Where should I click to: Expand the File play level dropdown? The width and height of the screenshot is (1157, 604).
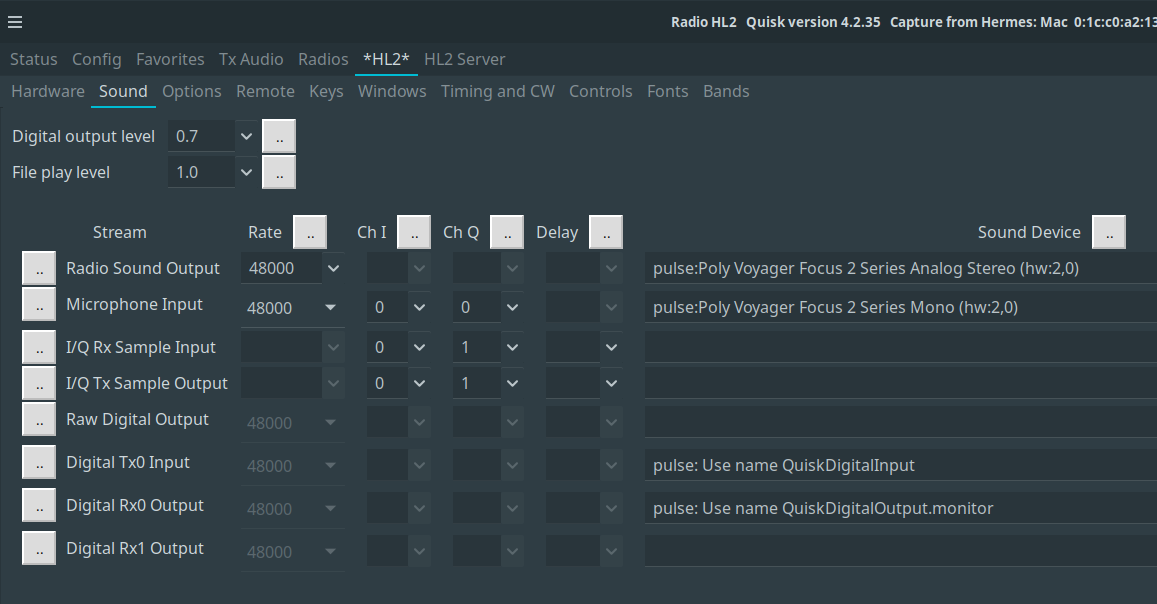[246, 172]
